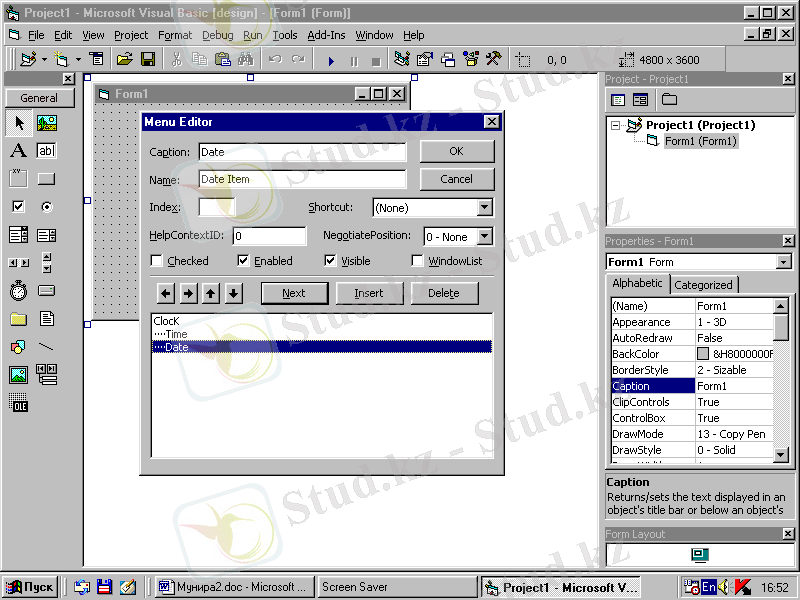The height and width of the screenshot is (600, 800).
Task: Select the OLE control in toolbox
Action: click(18, 403)
